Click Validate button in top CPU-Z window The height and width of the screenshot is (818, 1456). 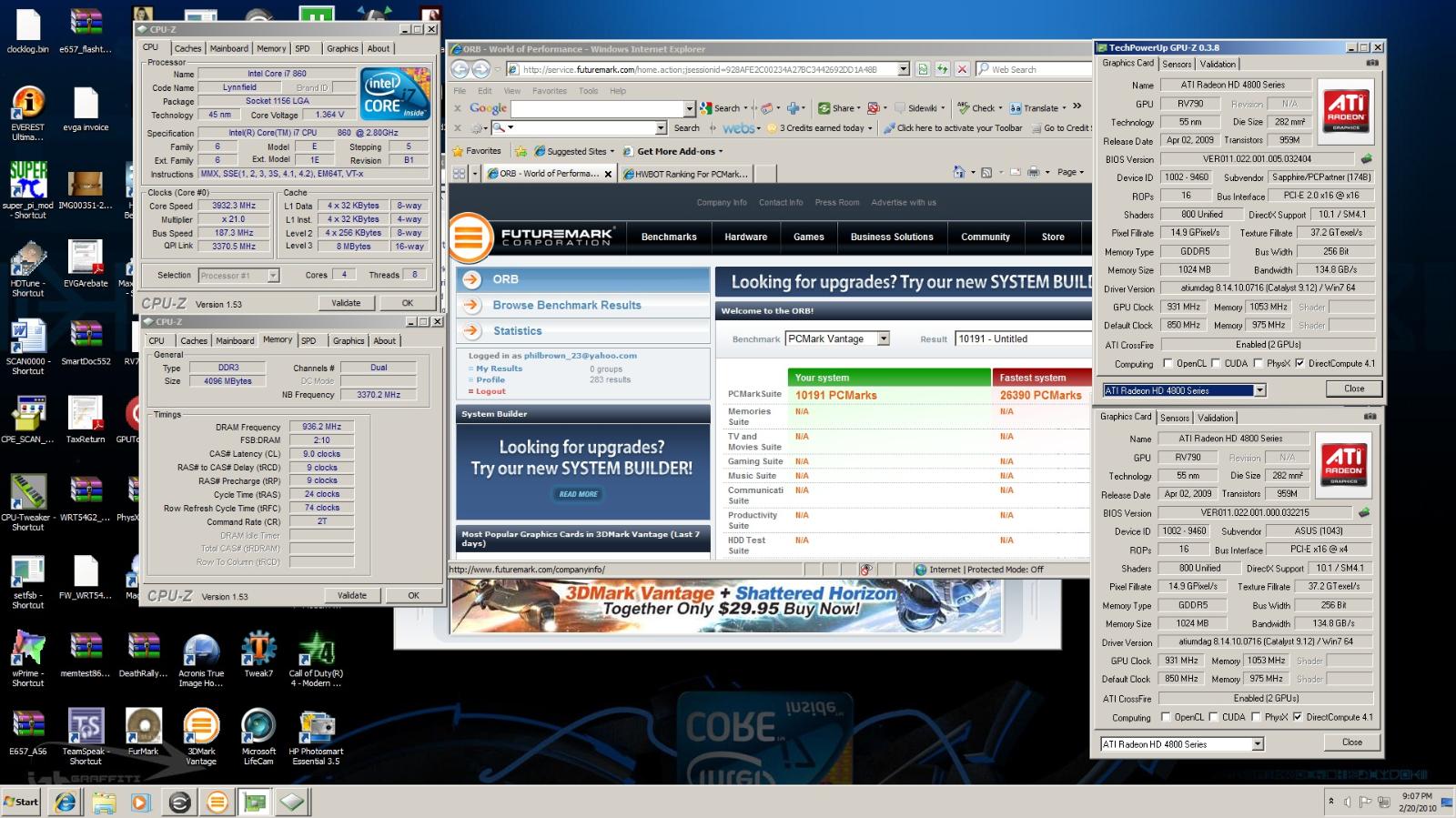[346, 303]
